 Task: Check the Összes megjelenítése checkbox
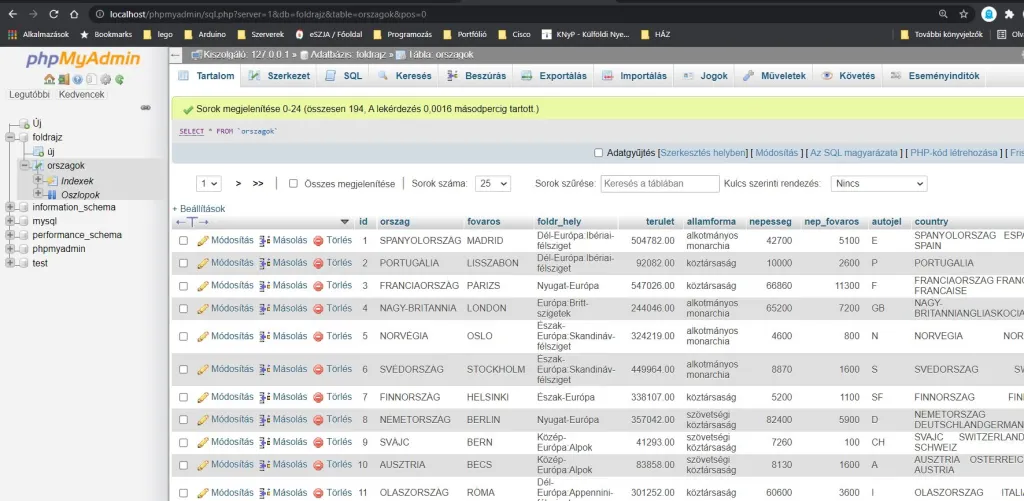pyautogui.click(x=293, y=184)
